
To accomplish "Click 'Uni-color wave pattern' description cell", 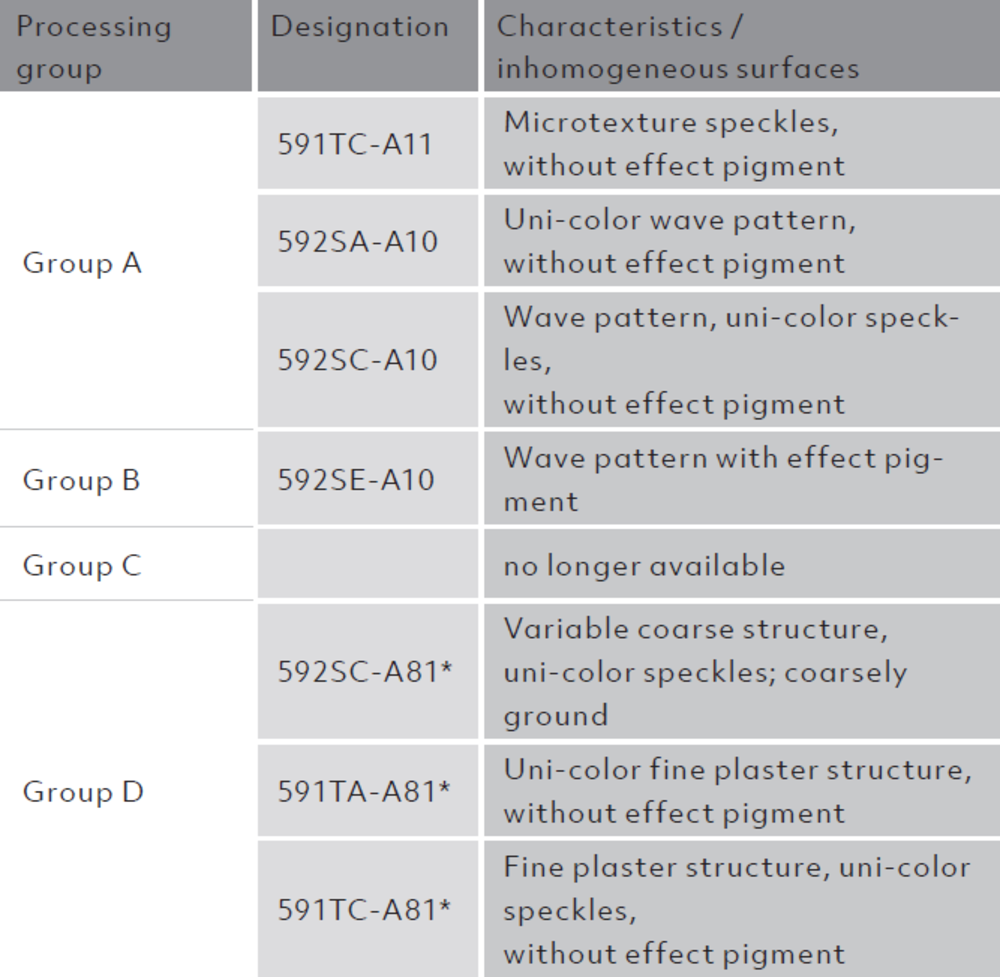I will (x=679, y=241).
